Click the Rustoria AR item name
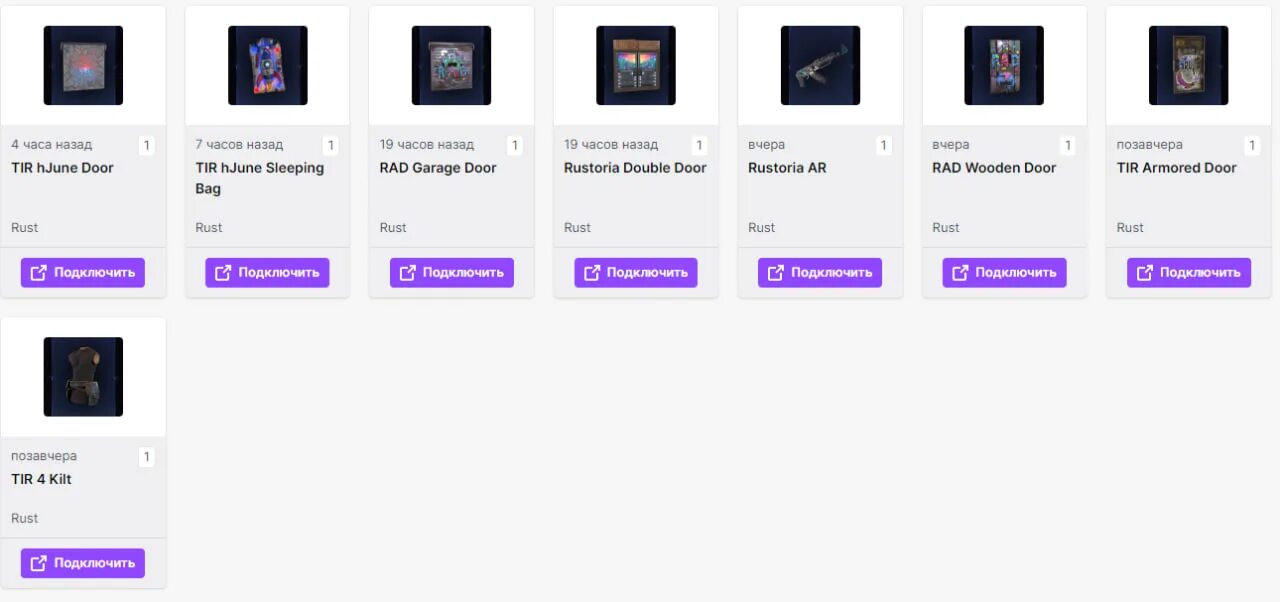Viewport: 1280px width, 602px height. point(787,168)
